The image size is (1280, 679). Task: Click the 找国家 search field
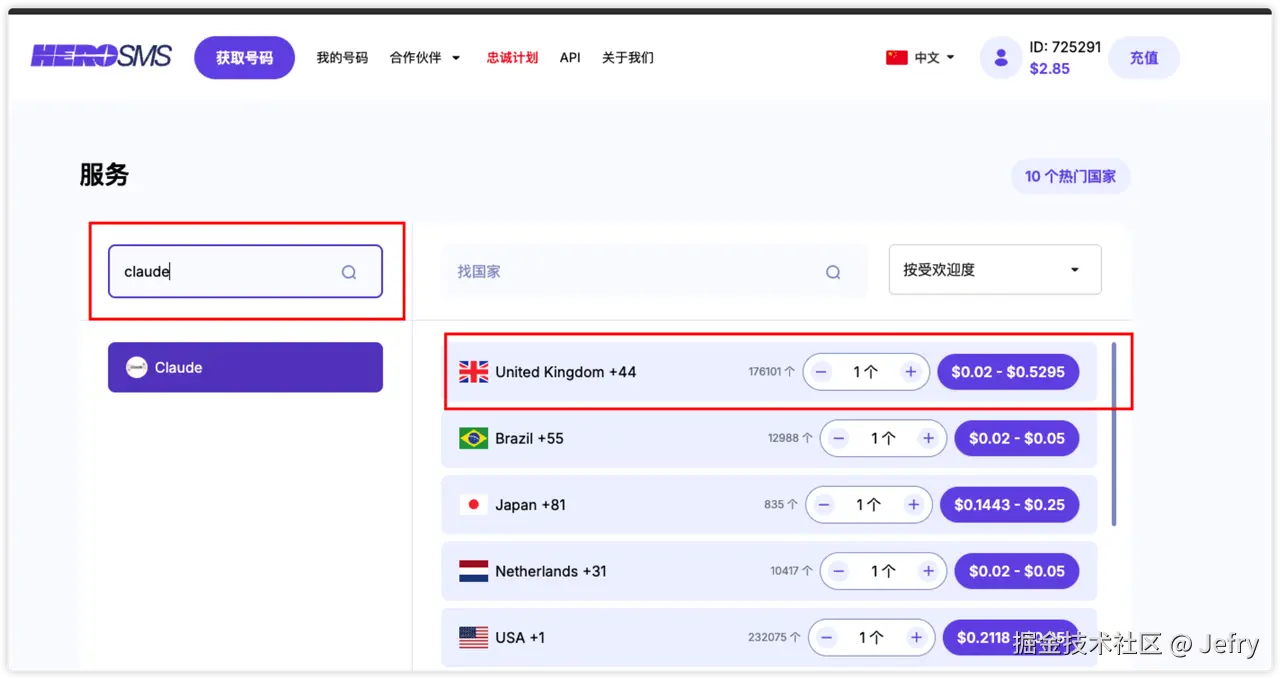point(654,271)
